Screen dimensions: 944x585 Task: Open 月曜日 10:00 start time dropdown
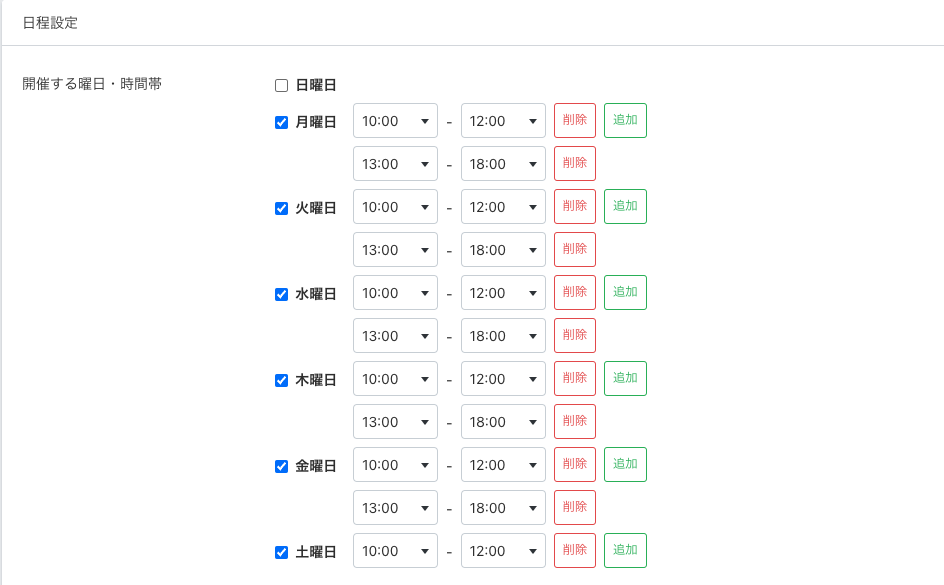point(395,121)
